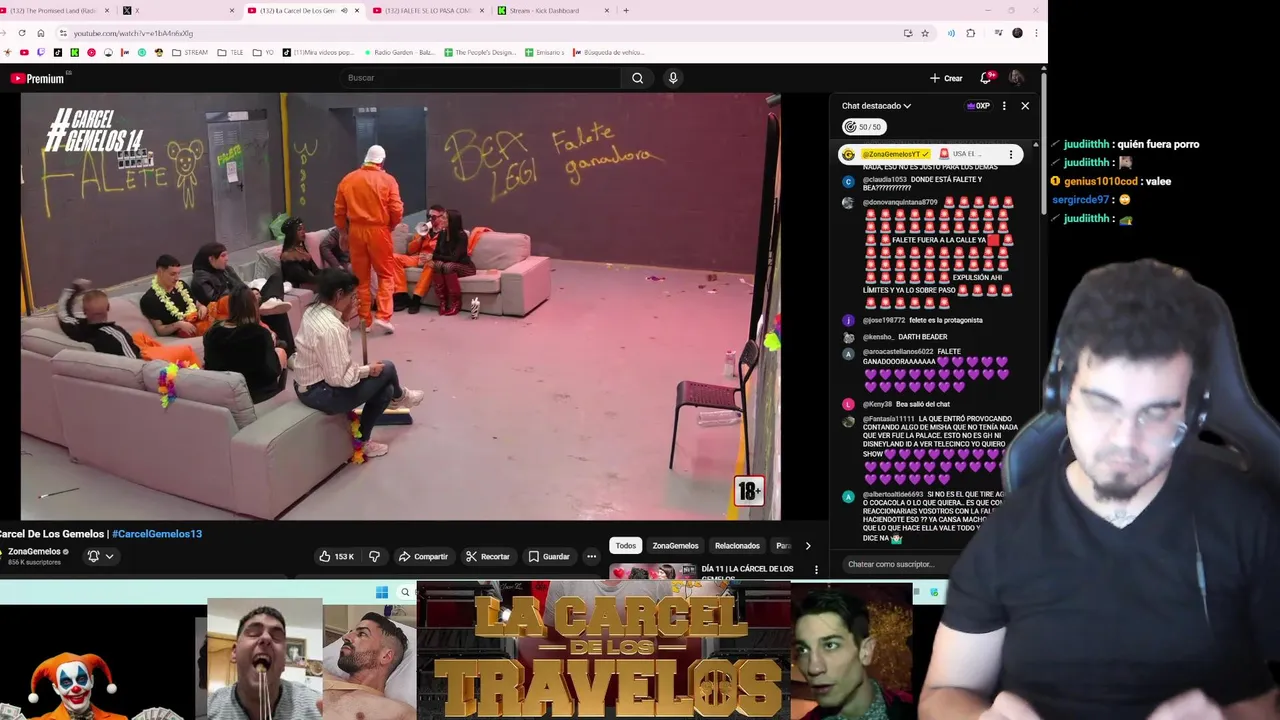Open the YO bookmarks folder
The height and width of the screenshot is (720, 1280).
pyautogui.click(x=263, y=52)
